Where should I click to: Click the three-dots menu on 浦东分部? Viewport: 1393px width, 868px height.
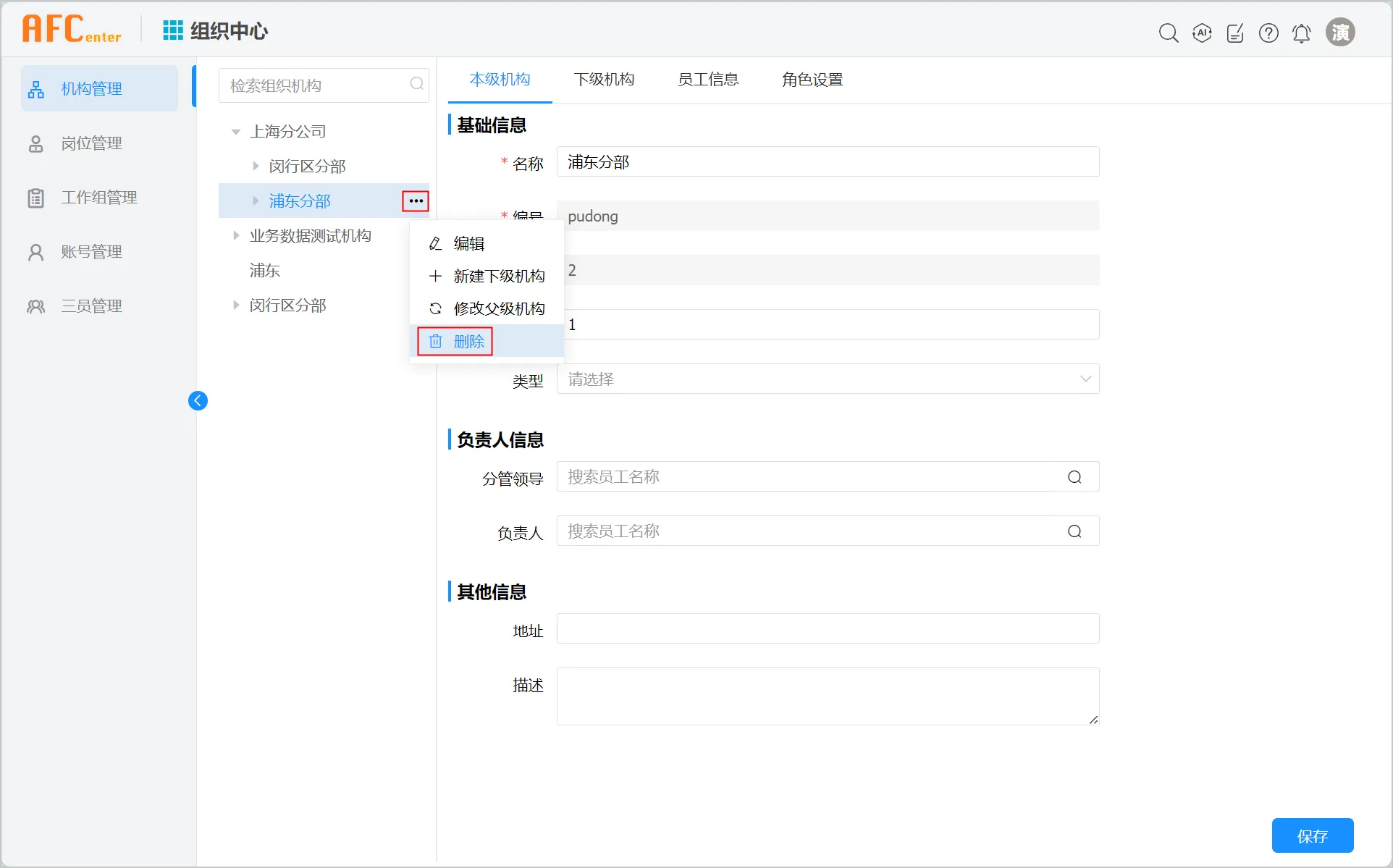[416, 201]
